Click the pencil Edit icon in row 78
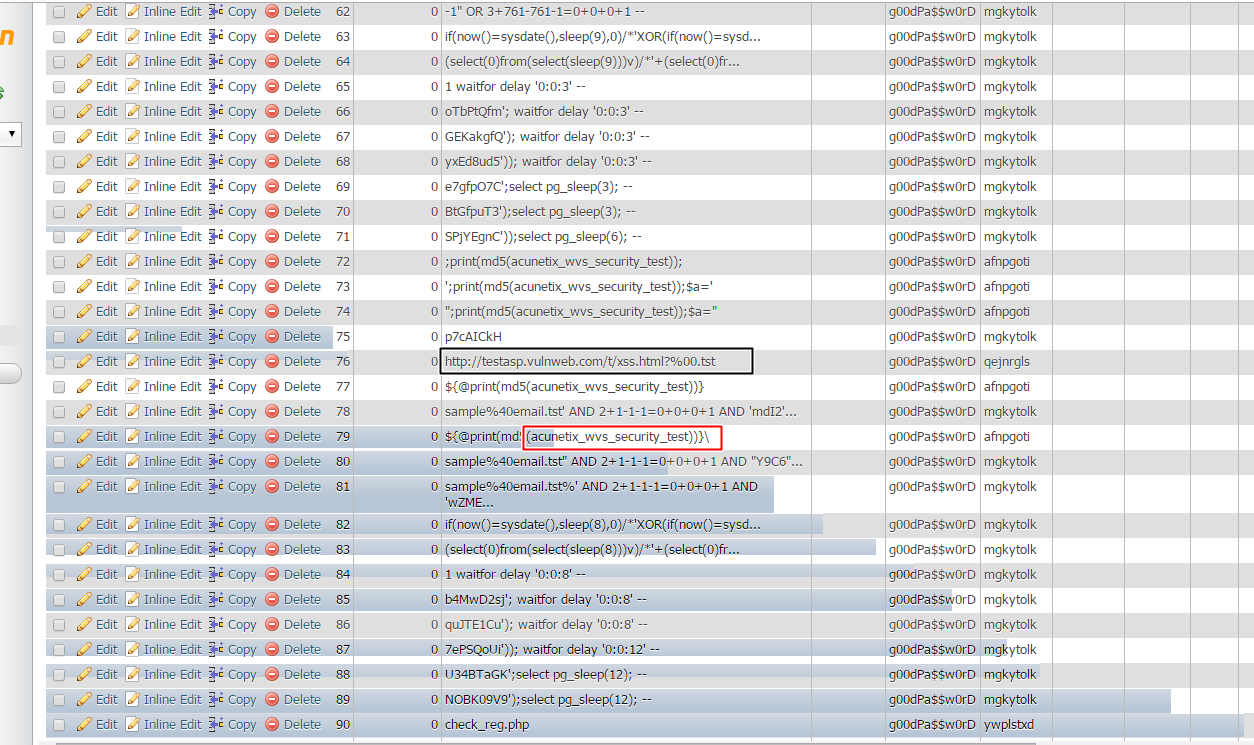Screen dimensions: 1254x745 [84, 412]
